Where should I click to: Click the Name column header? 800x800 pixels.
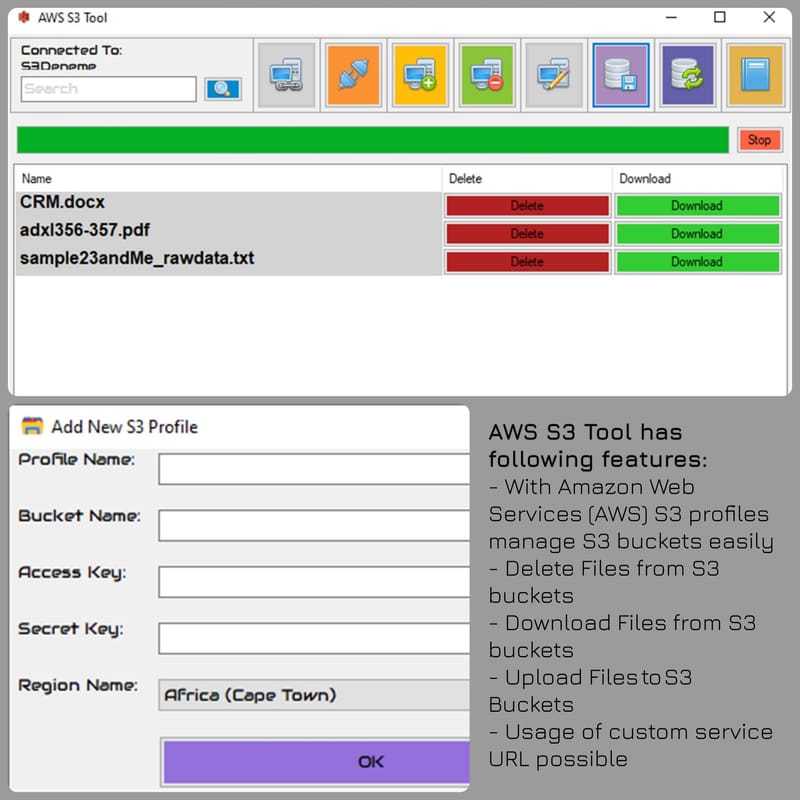228,179
